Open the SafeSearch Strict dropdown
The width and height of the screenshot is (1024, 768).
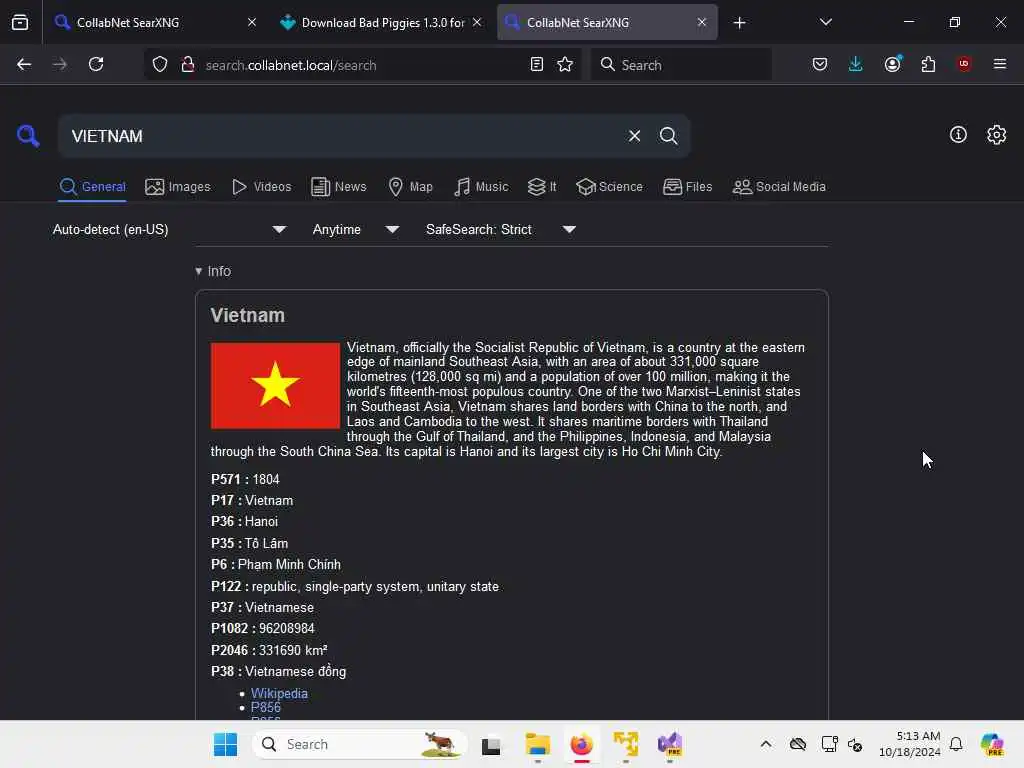[x=501, y=229]
